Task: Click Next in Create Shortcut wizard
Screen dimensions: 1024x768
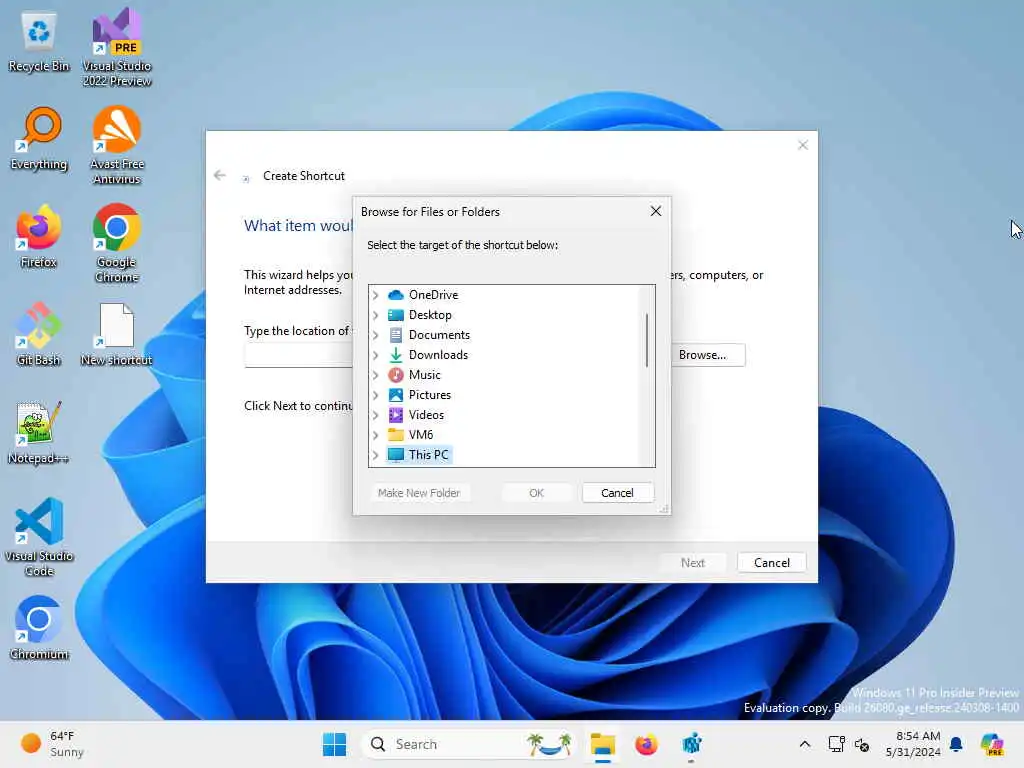Action: point(693,562)
